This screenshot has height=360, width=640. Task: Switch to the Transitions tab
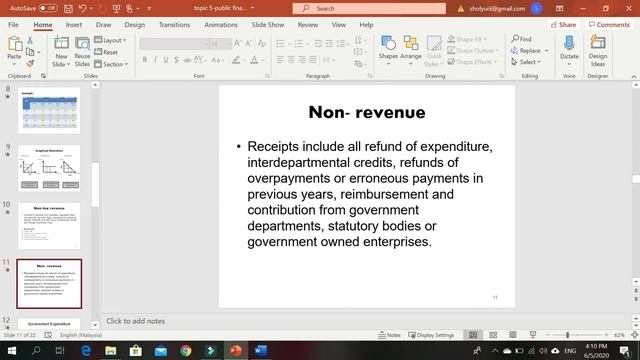tap(174, 24)
